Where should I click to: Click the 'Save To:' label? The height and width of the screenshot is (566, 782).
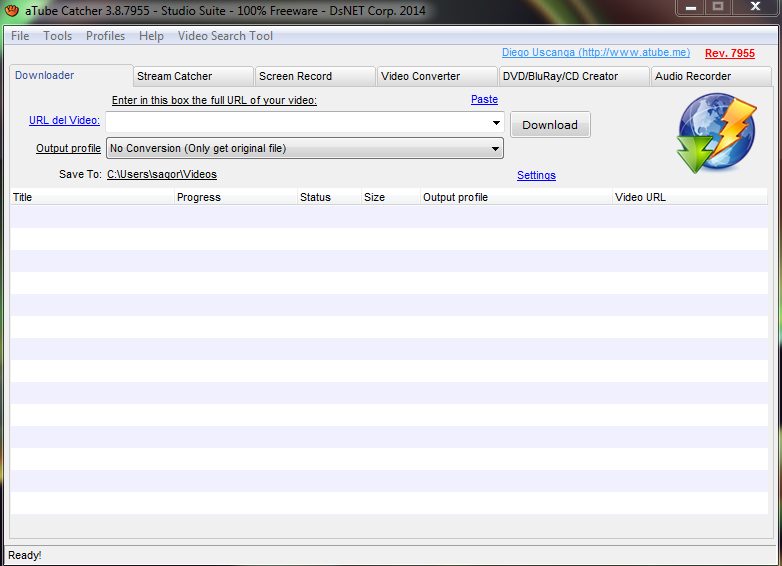pyautogui.click(x=80, y=174)
